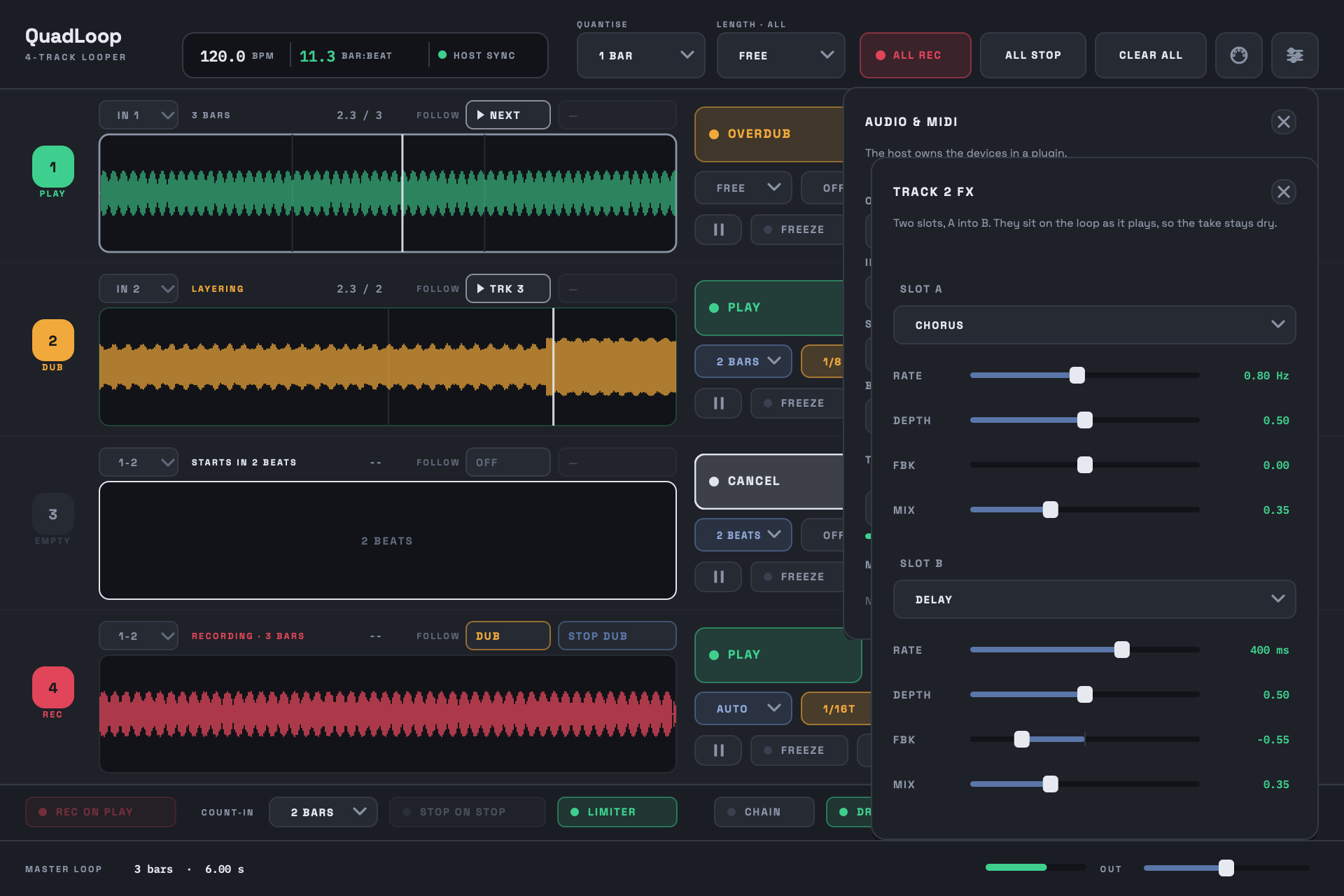Open the mixer settings sliders icon

coord(1294,55)
